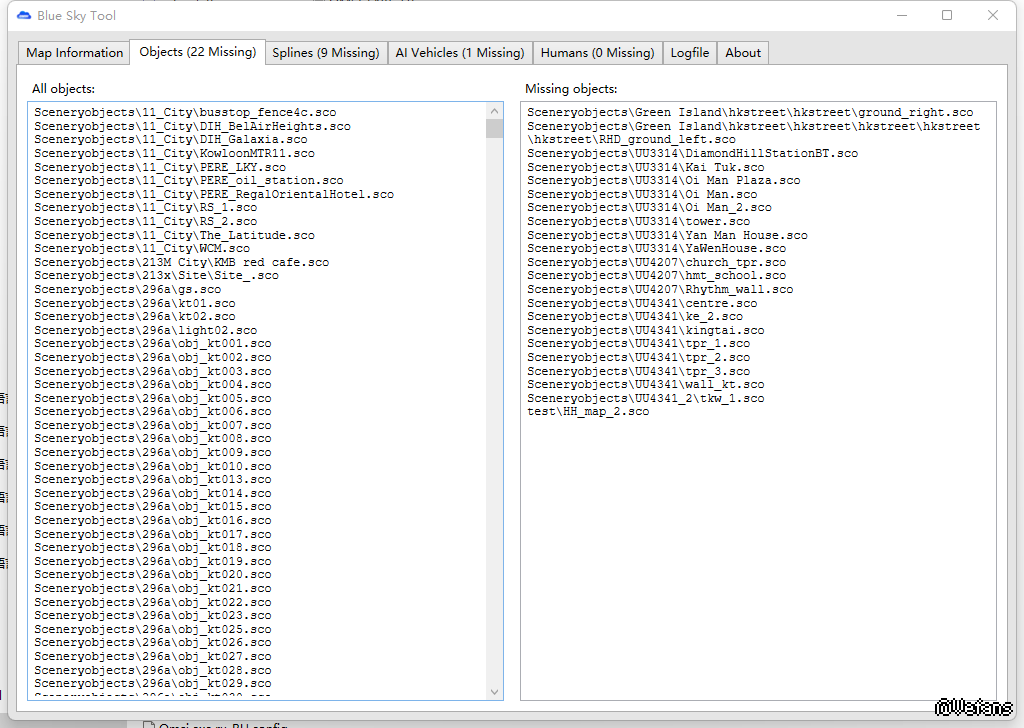
Task: Click the Blue Sky Tool cloud icon
Action: coord(24,16)
